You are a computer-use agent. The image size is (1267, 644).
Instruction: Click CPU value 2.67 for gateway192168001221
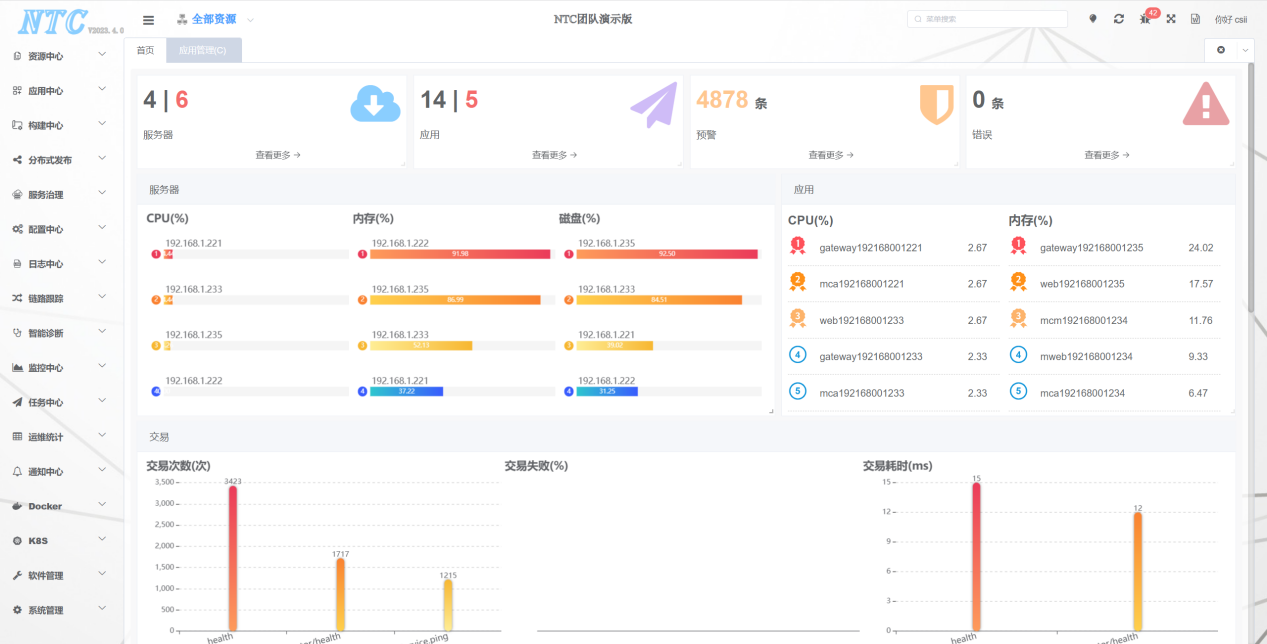tap(977, 248)
